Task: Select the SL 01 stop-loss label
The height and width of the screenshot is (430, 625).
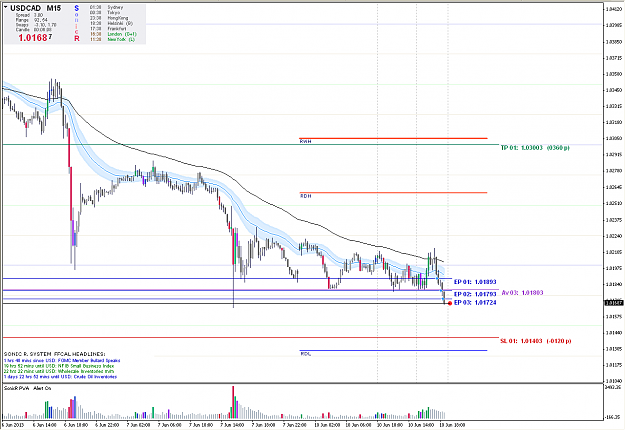Action: point(536,341)
